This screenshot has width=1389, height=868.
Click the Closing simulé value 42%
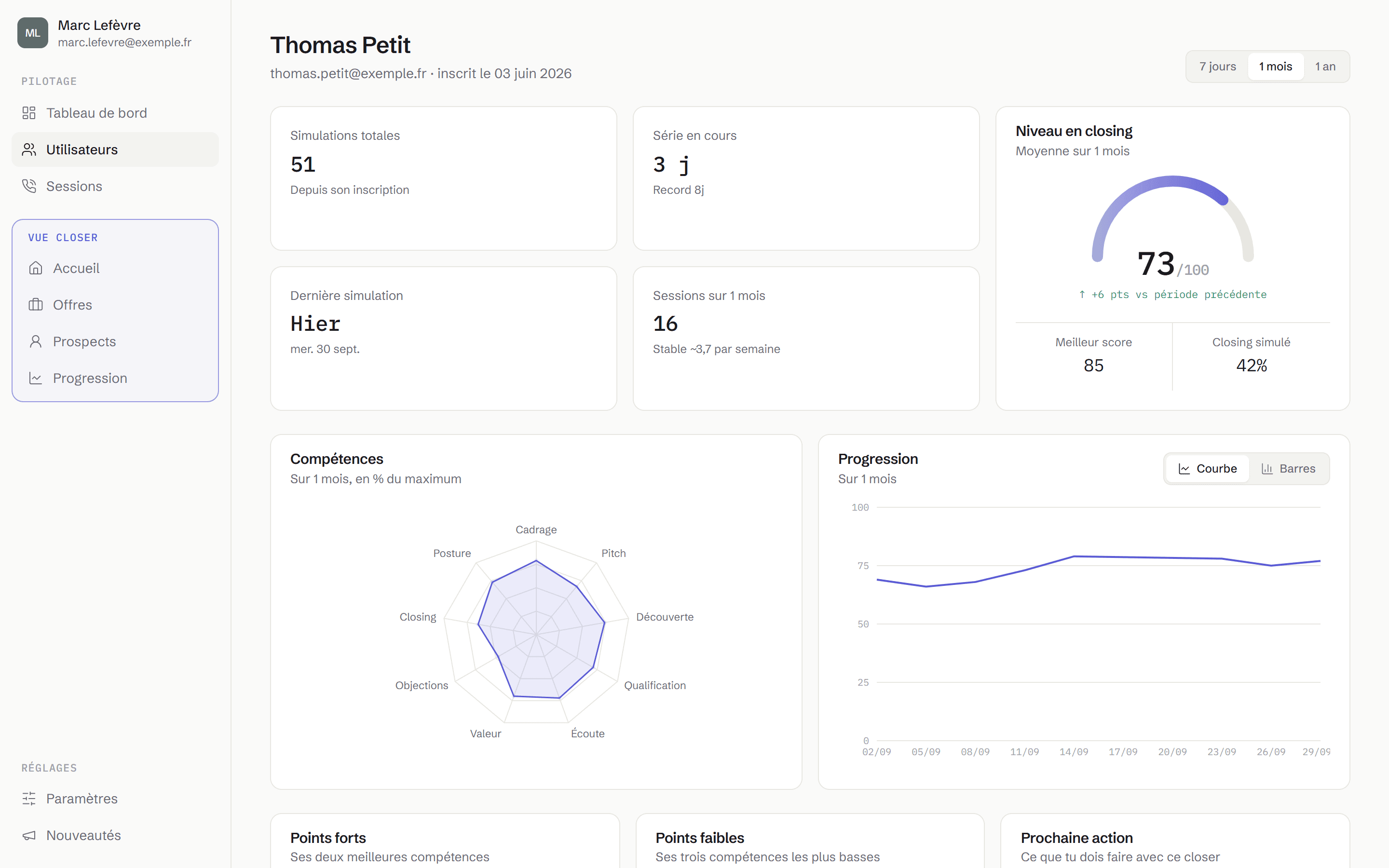tap(1251, 366)
